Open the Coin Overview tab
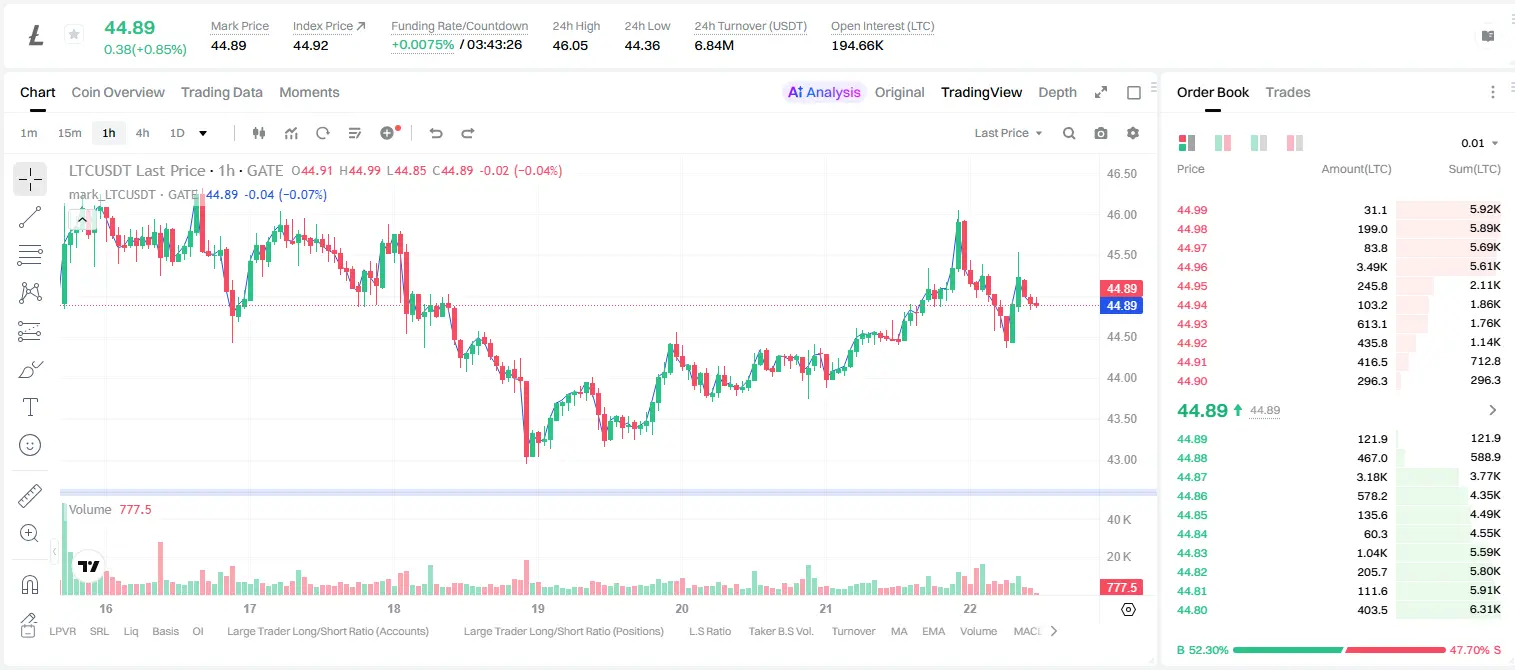 click(118, 92)
